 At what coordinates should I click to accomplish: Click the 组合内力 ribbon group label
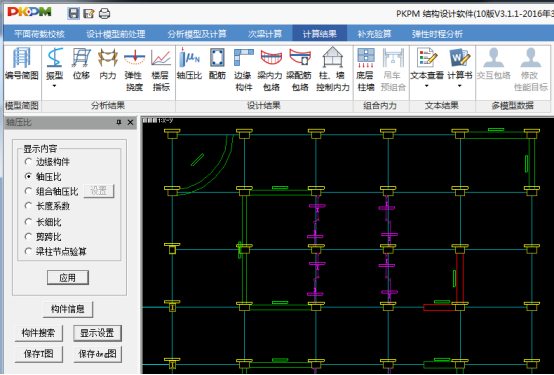tap(380, 105)
